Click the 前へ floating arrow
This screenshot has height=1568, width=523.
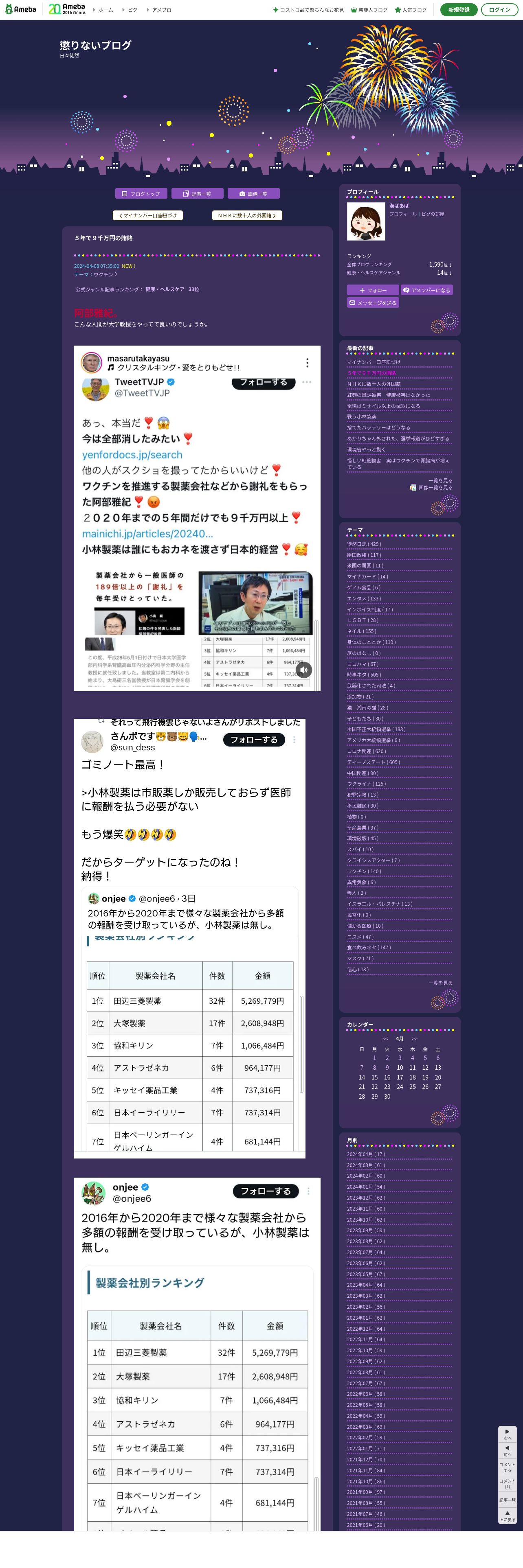(507, 1450)
